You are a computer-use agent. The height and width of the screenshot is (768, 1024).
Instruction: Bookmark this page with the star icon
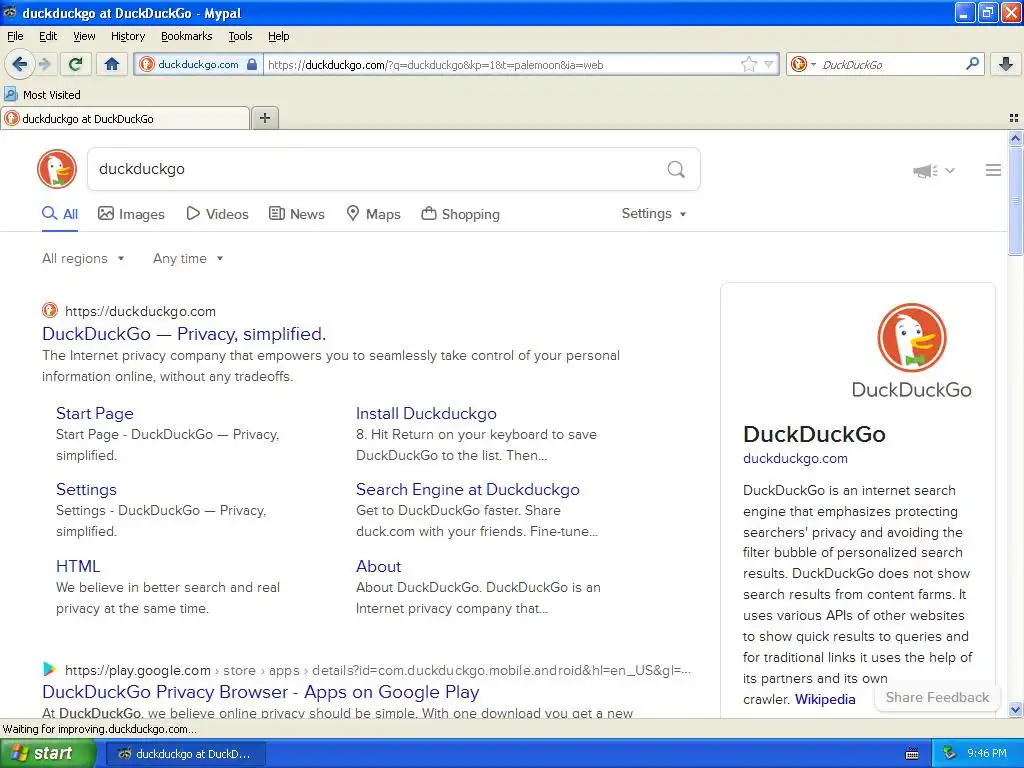tap(748, 65)
